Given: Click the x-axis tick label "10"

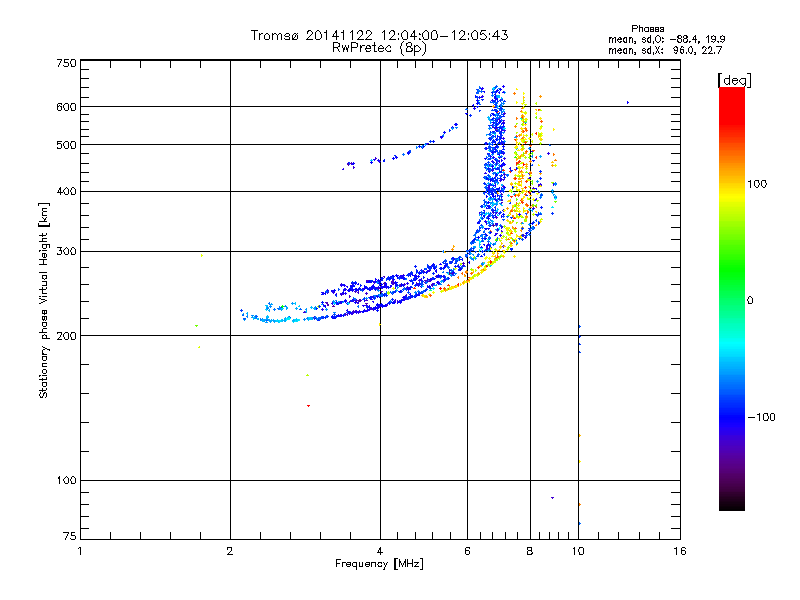Looking at the screenshot, I should coord(578,552).
